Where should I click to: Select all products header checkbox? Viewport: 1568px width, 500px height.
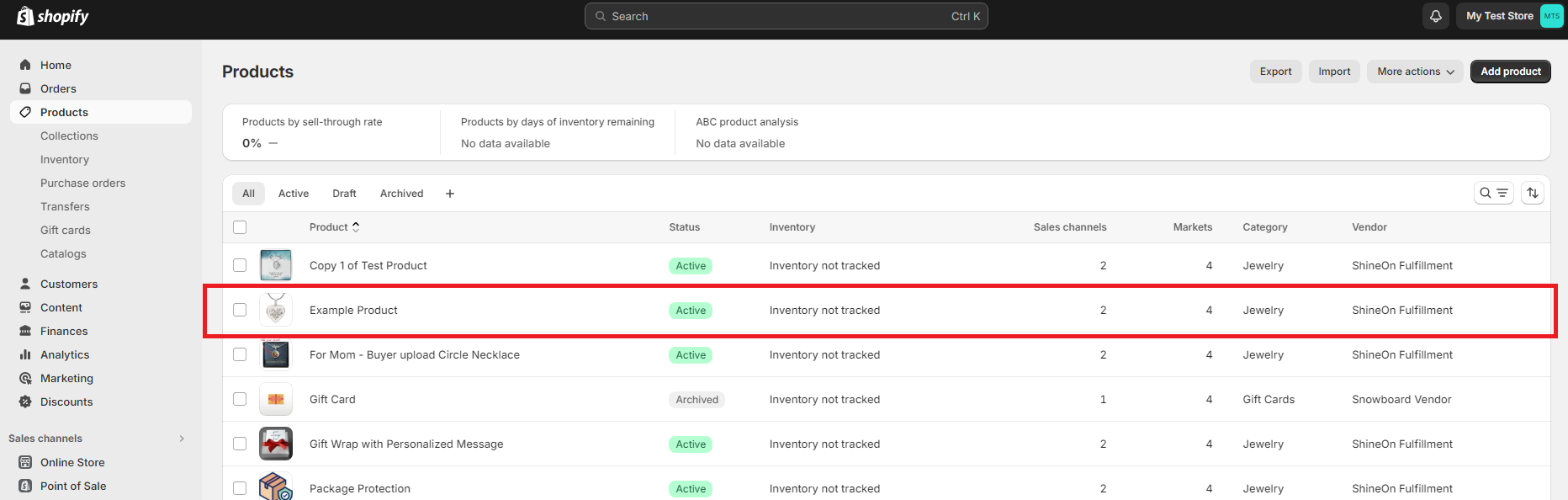click(x=240, y=227)
